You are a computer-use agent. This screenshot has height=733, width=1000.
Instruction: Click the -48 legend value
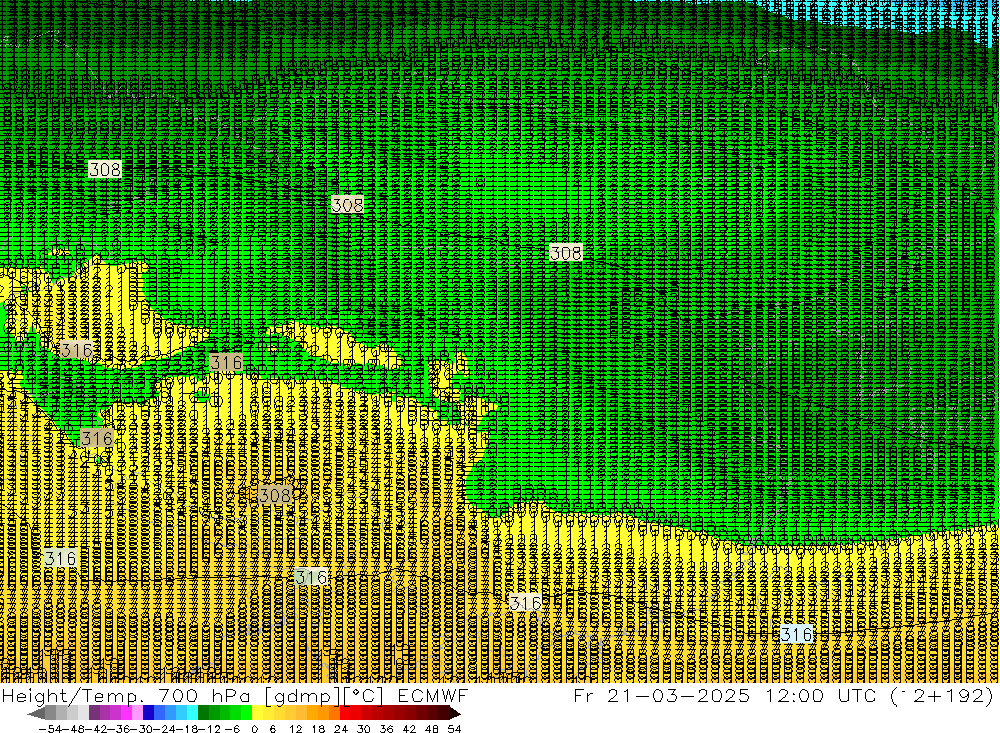click(x=73, y=729)
